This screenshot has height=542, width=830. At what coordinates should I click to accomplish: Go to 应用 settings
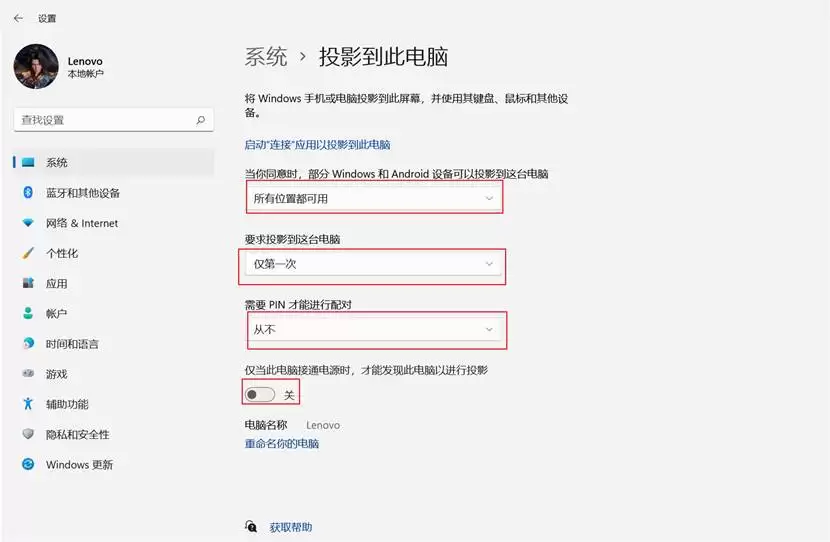pos(114,283)
